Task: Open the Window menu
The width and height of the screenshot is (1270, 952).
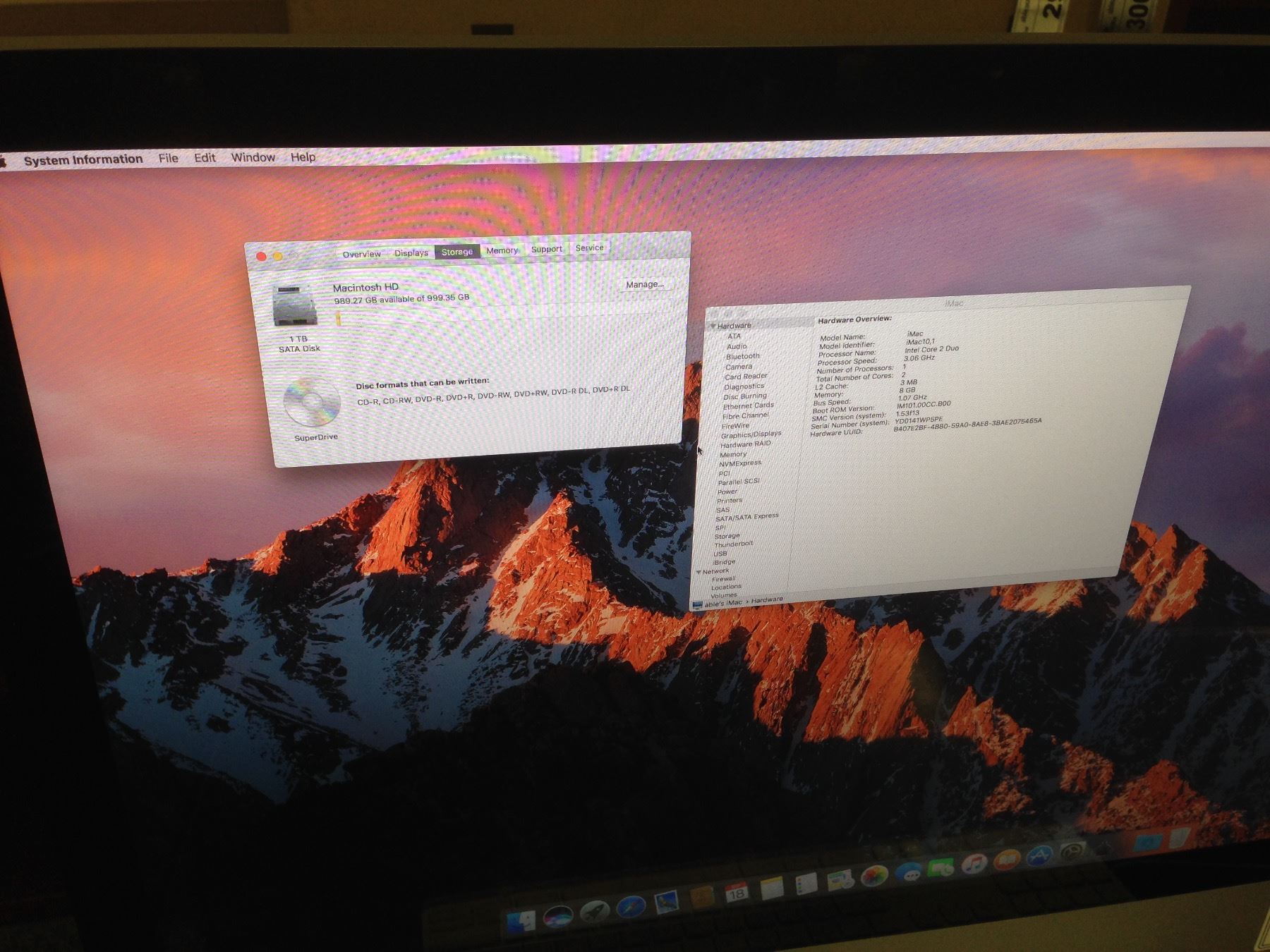Action: 253,157
